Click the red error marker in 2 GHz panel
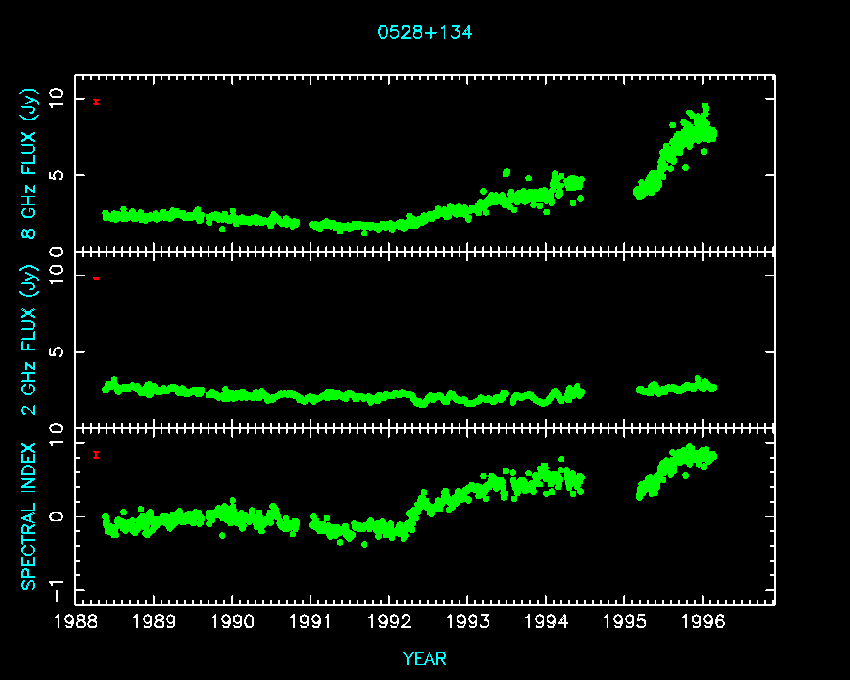 click(96, 278)
